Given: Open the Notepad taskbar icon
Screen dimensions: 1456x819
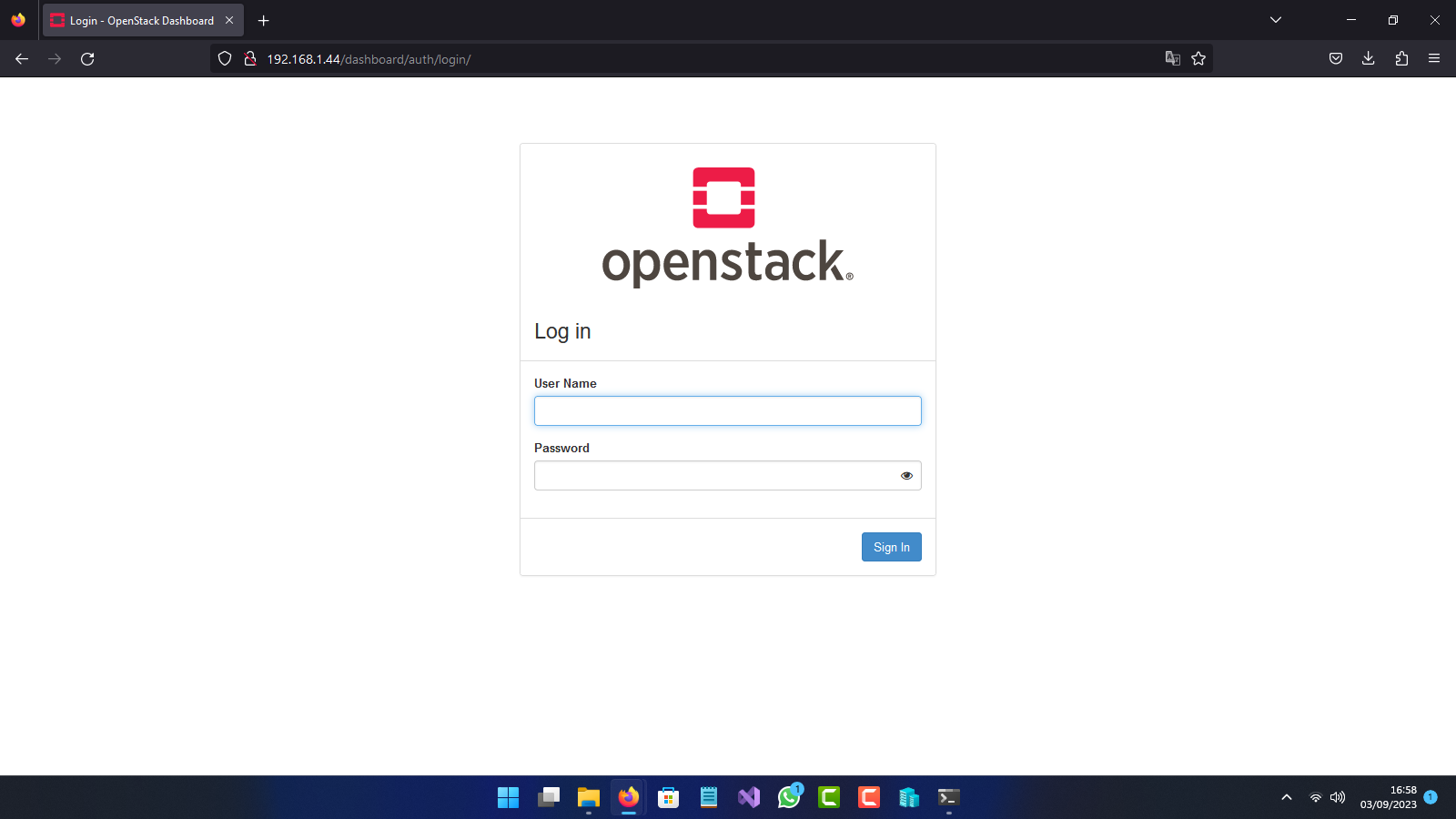Looking at the screenshot, I should click(709, 798).
